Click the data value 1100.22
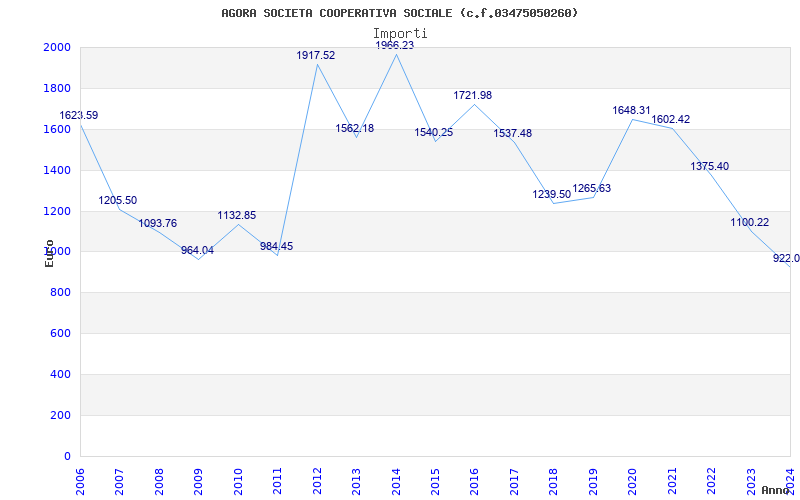The width and height of the screenshot is (800, 500). (749, 222)
